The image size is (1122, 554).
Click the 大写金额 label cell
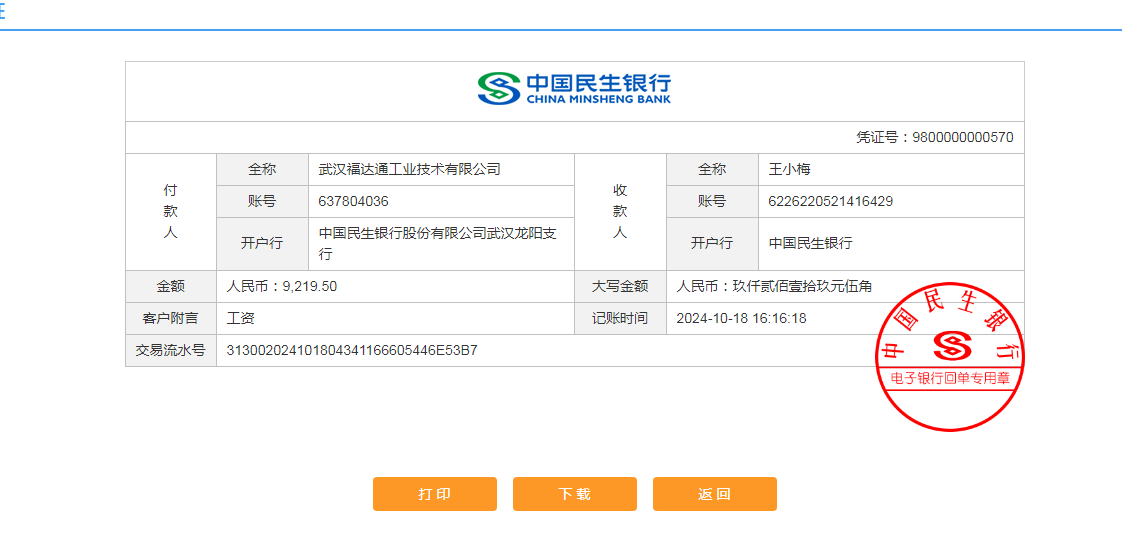[620, 287]
